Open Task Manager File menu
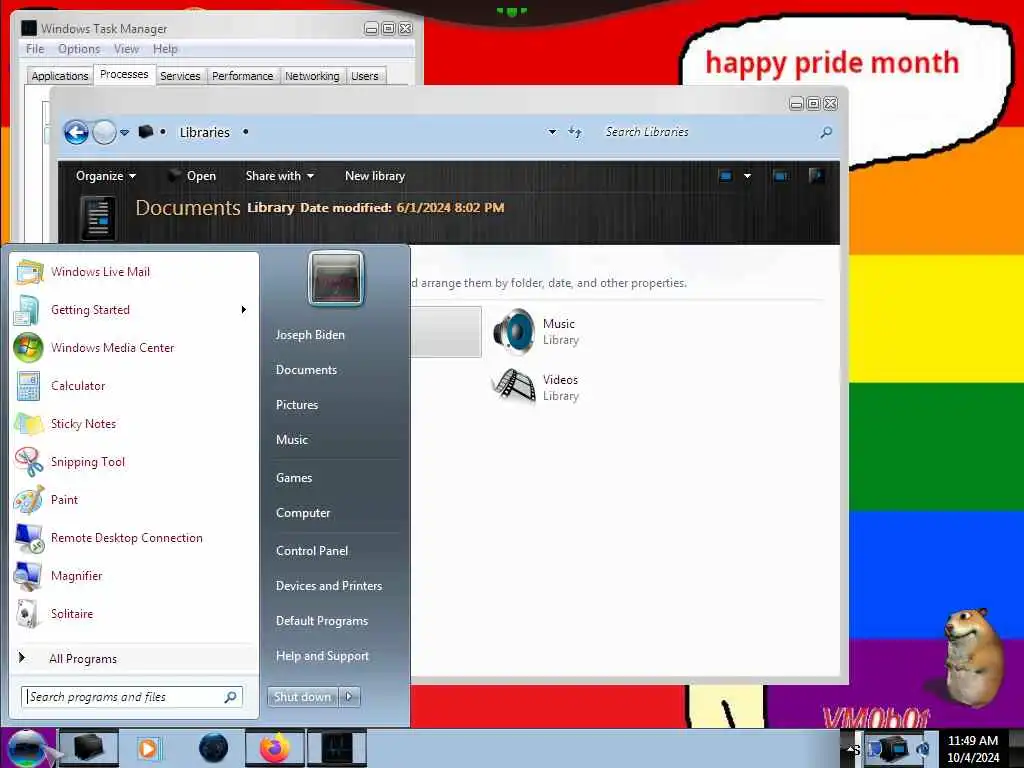The width and height of the screenshot is (1024, 768). (x=35, y=49)
